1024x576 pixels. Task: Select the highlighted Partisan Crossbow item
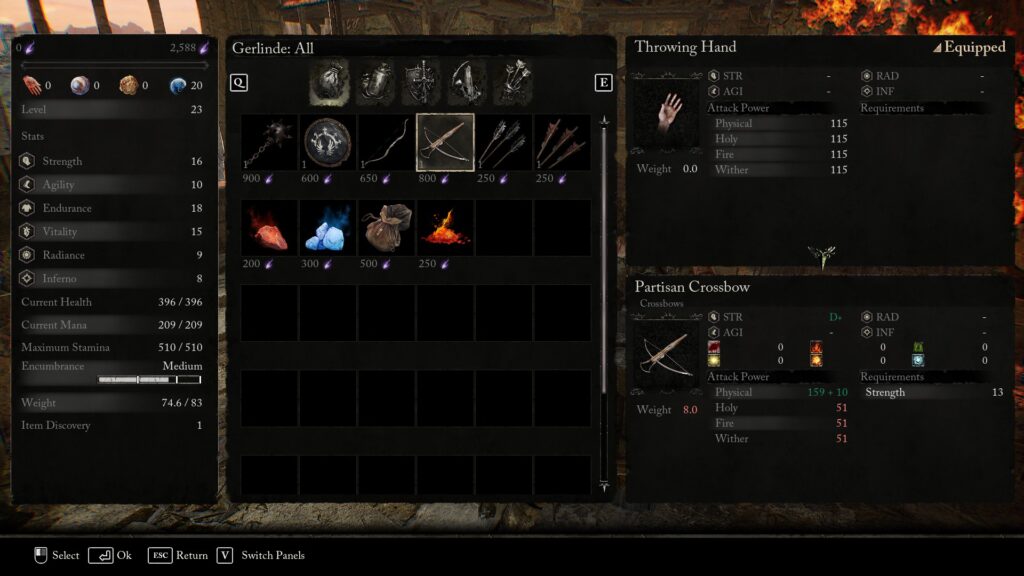point(445,142)
